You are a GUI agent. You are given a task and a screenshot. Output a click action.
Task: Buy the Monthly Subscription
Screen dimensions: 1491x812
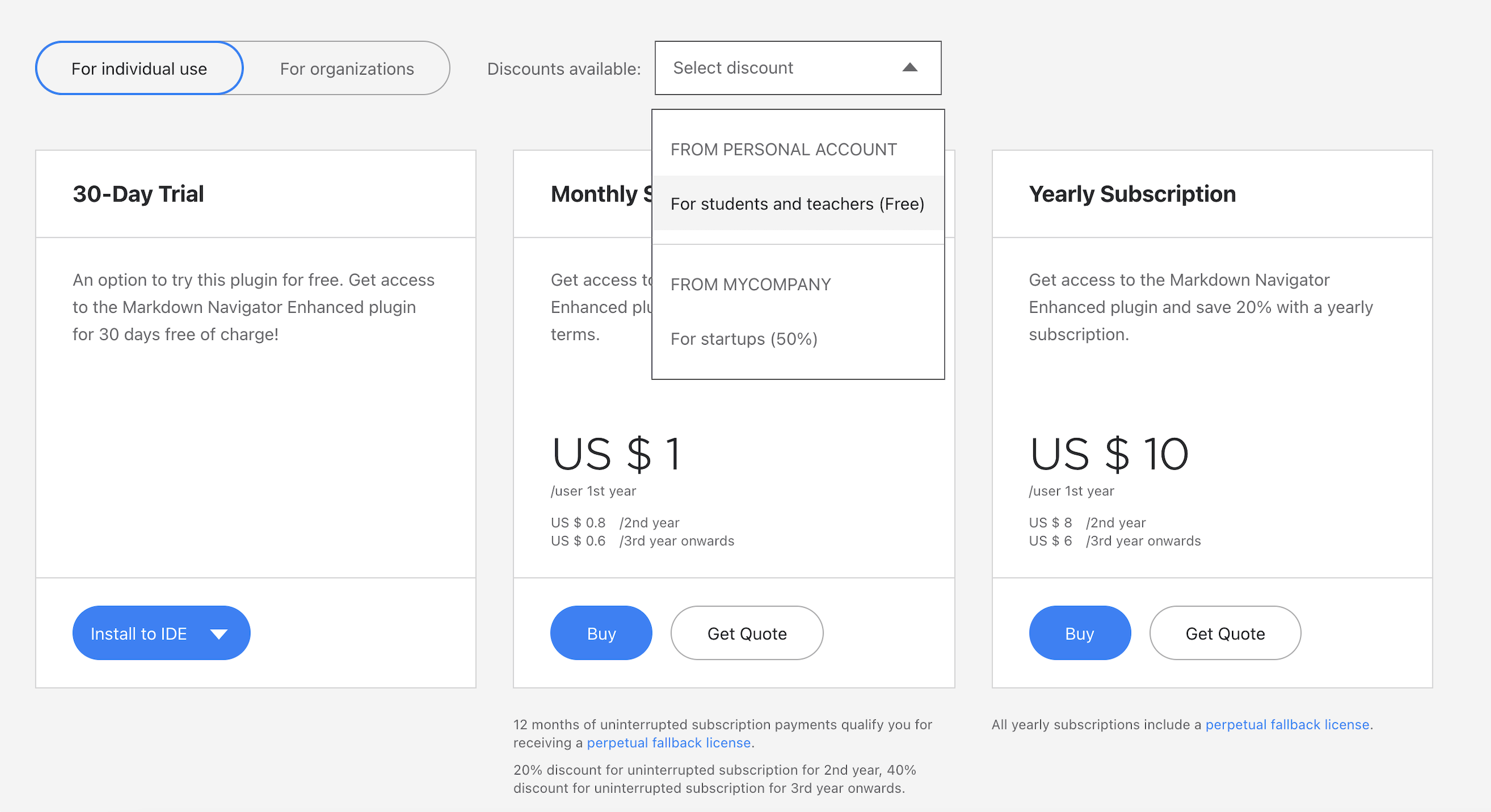[x=601, y=633]
